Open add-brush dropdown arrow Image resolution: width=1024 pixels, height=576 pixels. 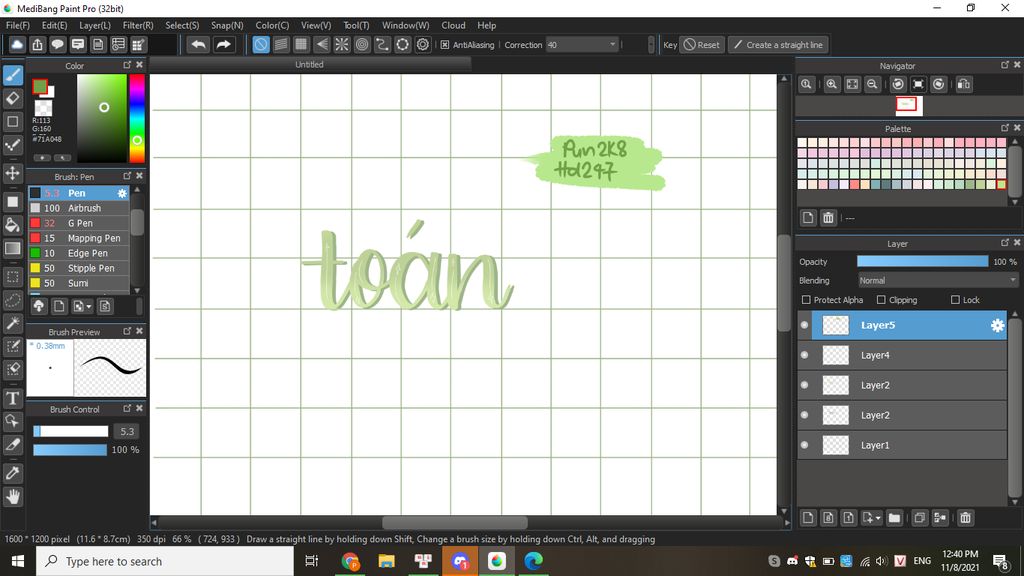pyautogui.click(x=89, y=307)
